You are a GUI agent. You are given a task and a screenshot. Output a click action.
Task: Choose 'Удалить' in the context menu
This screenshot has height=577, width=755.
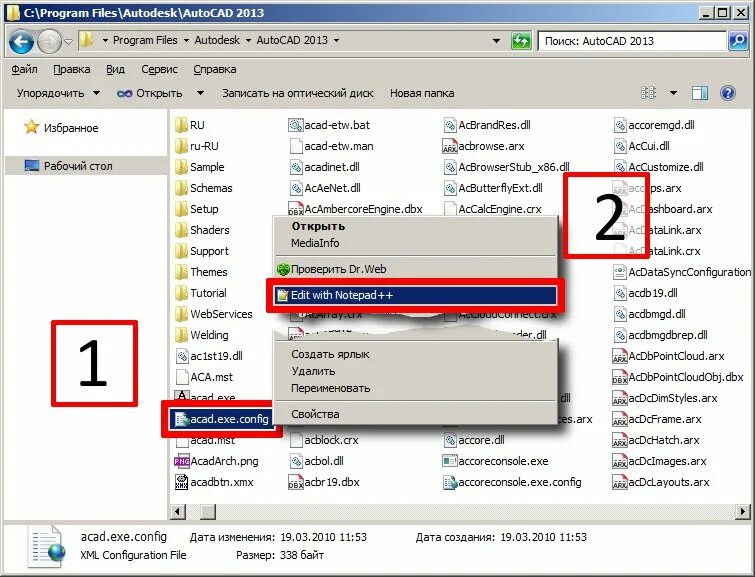point(313,371)
